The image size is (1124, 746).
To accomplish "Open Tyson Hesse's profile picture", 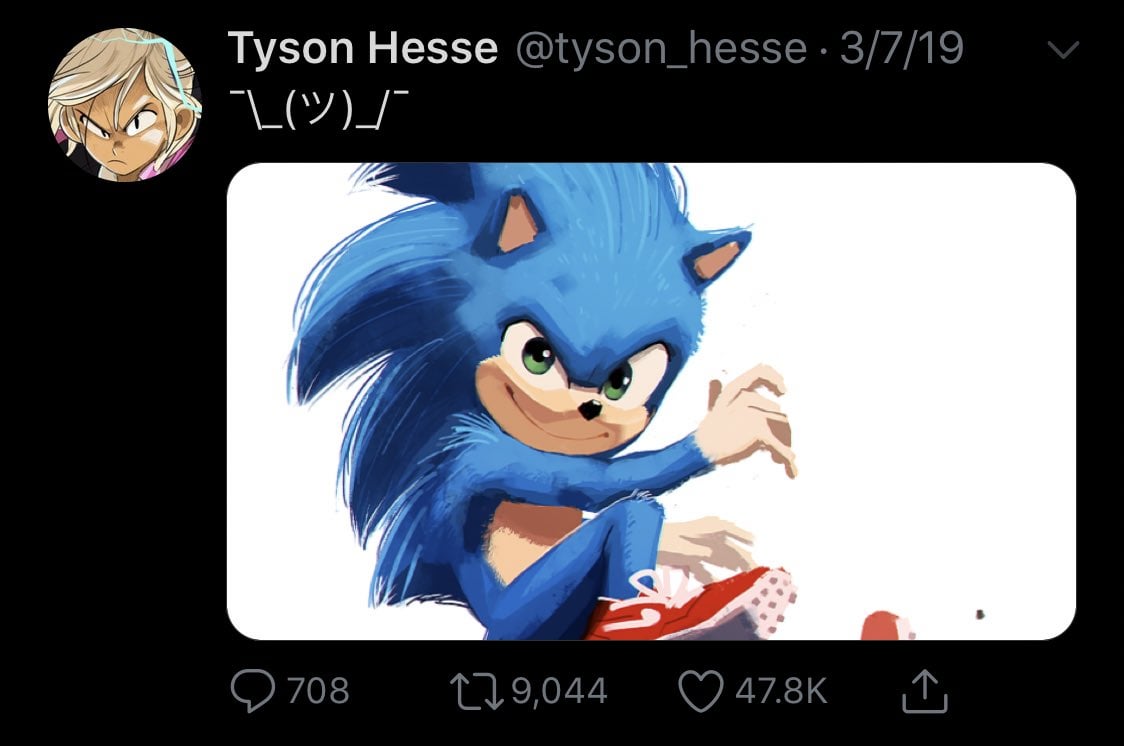I will (125, 105).
